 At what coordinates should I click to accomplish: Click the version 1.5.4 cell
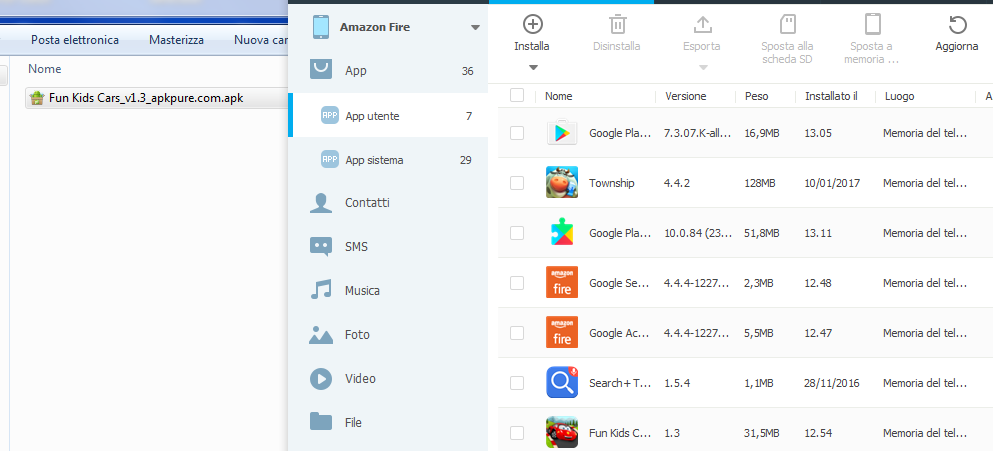pyautogui.click(x=677, y=383)
